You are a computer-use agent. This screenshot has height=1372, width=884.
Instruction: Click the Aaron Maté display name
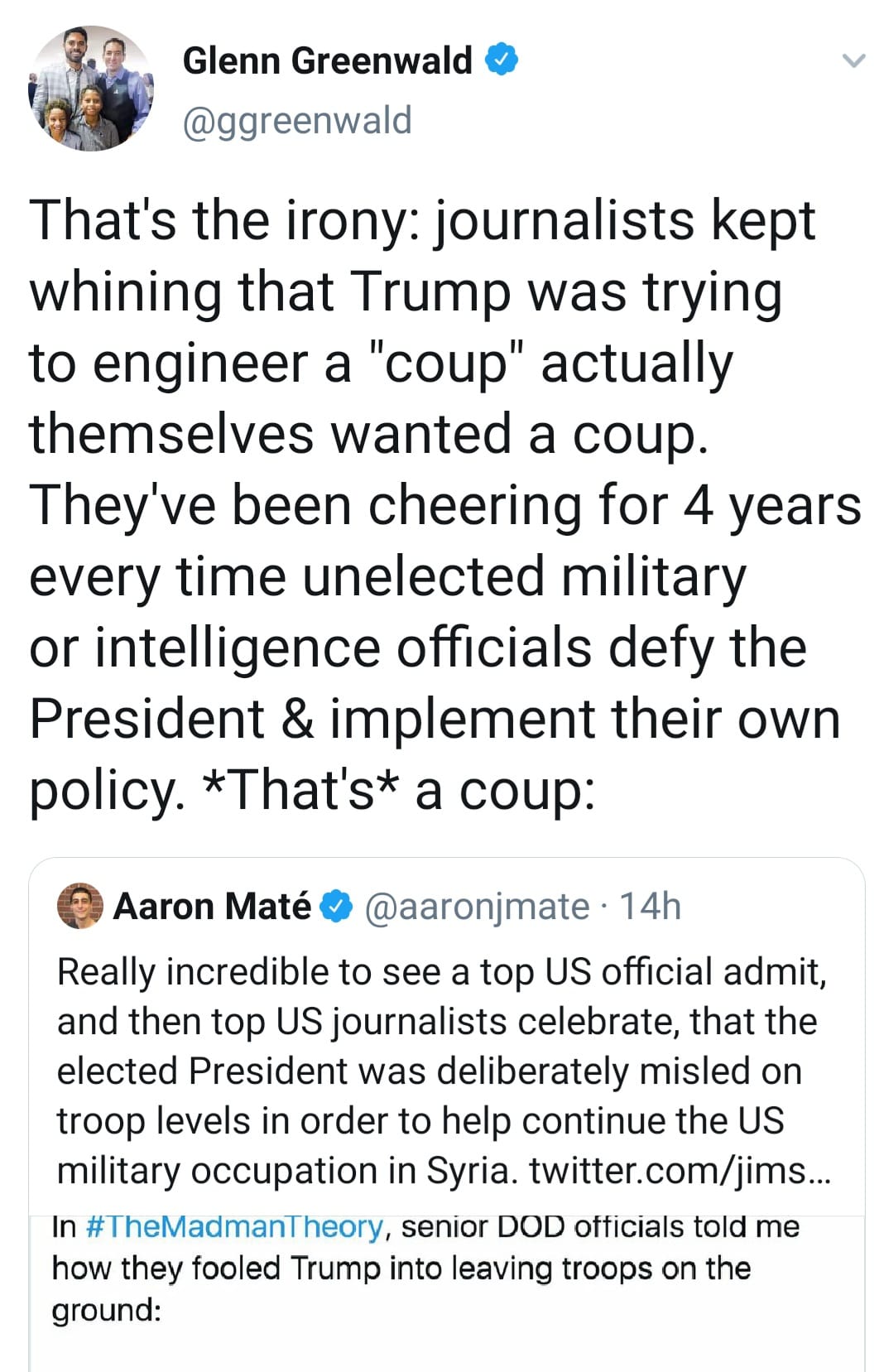click(212, 907)
